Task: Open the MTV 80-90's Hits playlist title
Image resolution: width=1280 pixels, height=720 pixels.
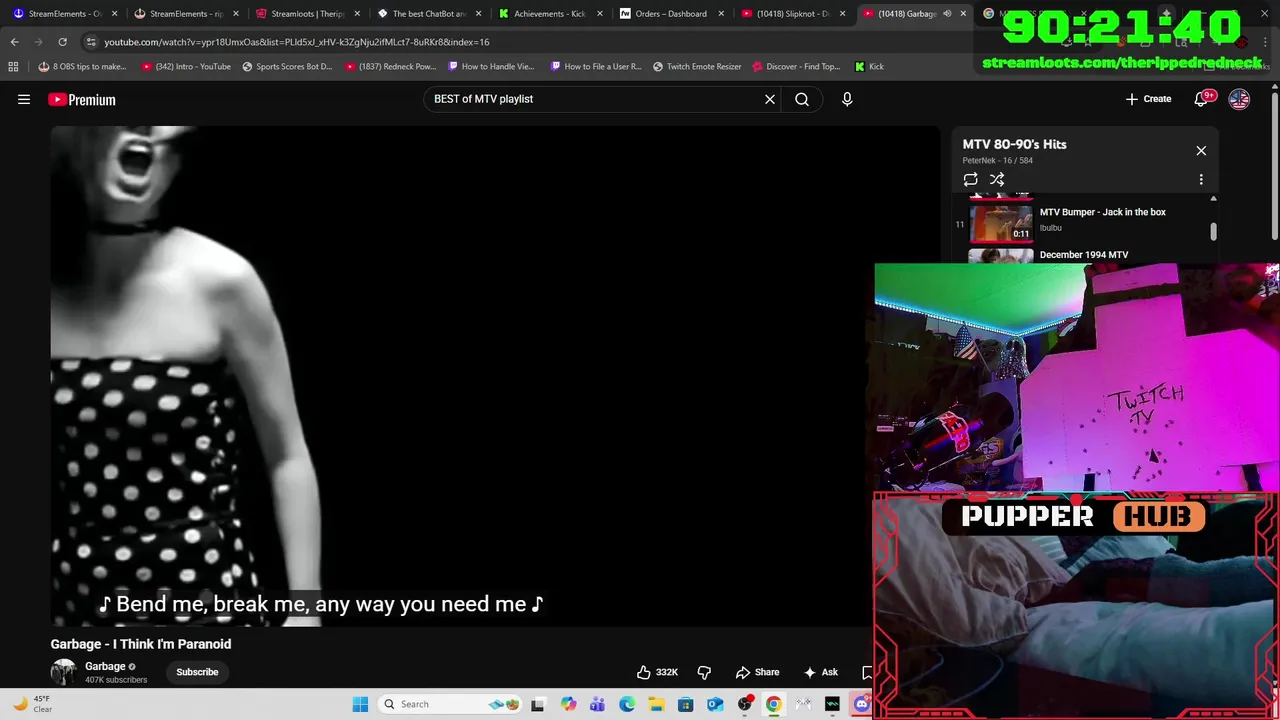Action: [1014, 144]
